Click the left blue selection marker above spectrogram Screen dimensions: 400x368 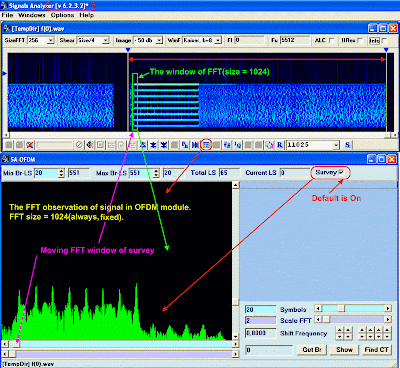coord(128,50)
